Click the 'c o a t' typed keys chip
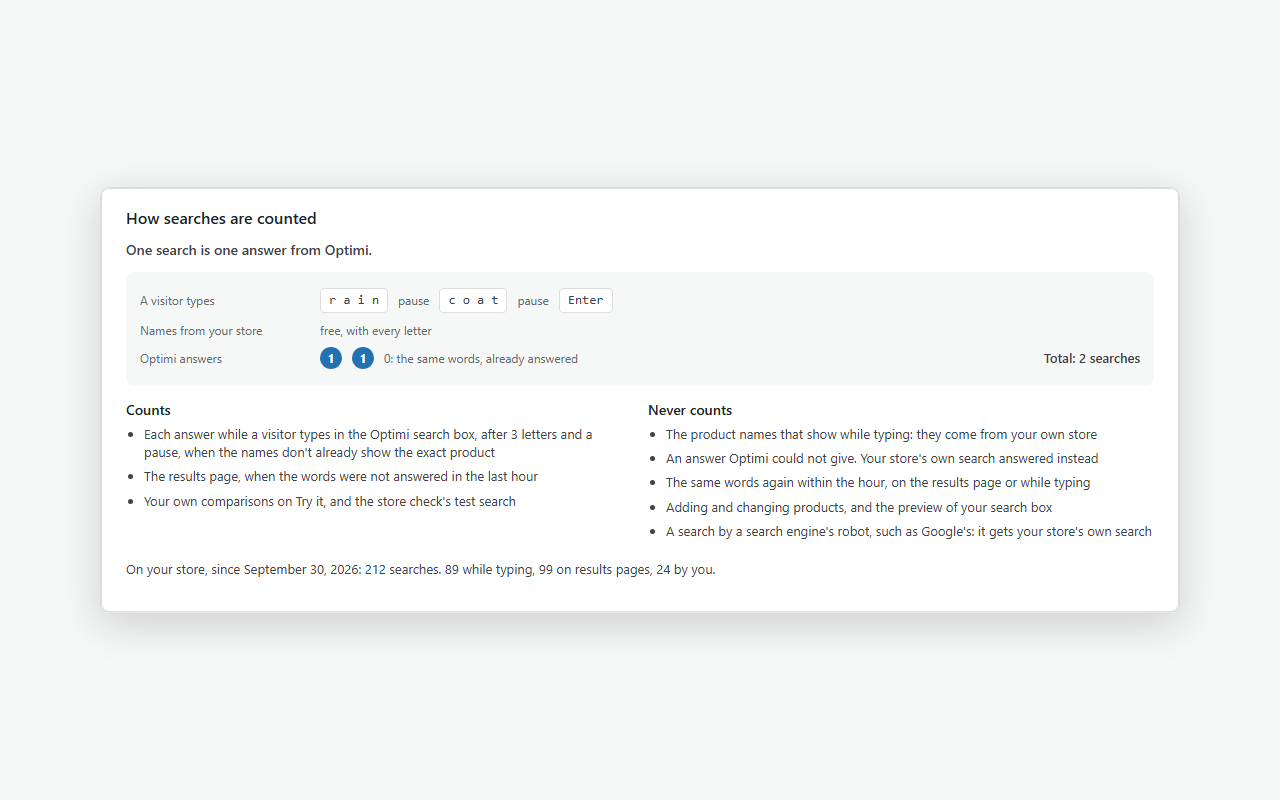The width and height of the screenshot is (1280, 800). 473,300
